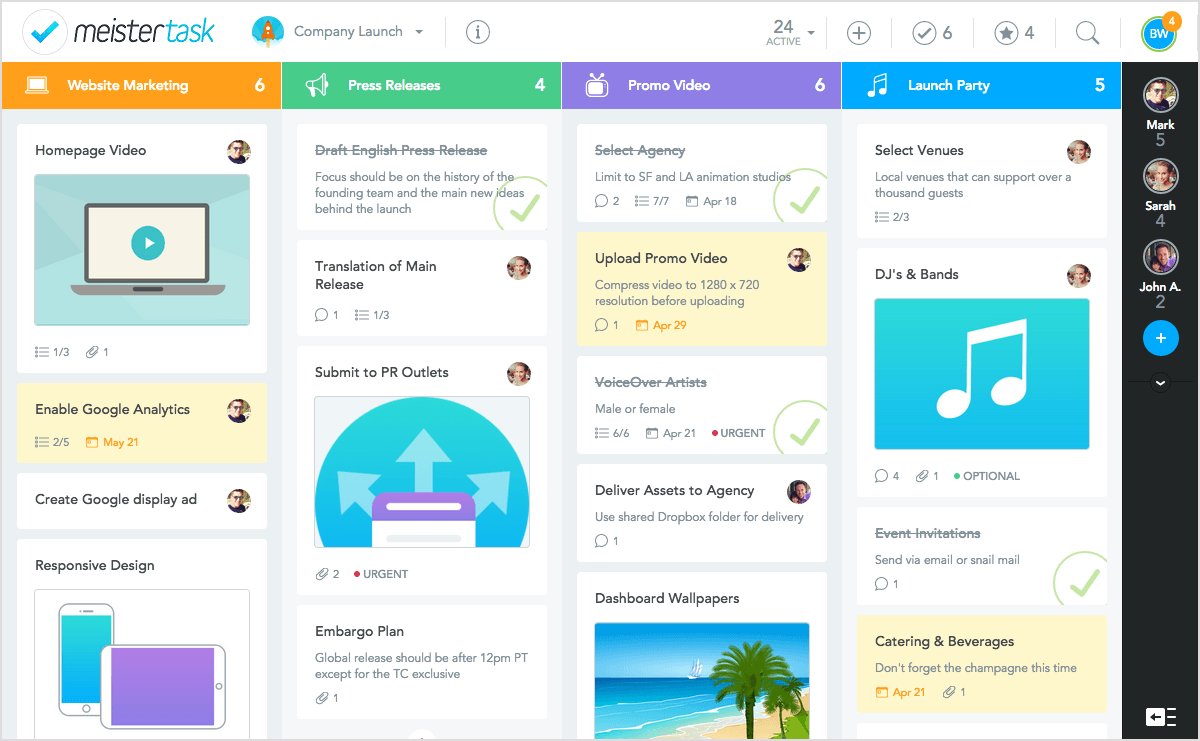
Task: Click the blue add member button in sidebar
Action: click(x=1160, y=339)
